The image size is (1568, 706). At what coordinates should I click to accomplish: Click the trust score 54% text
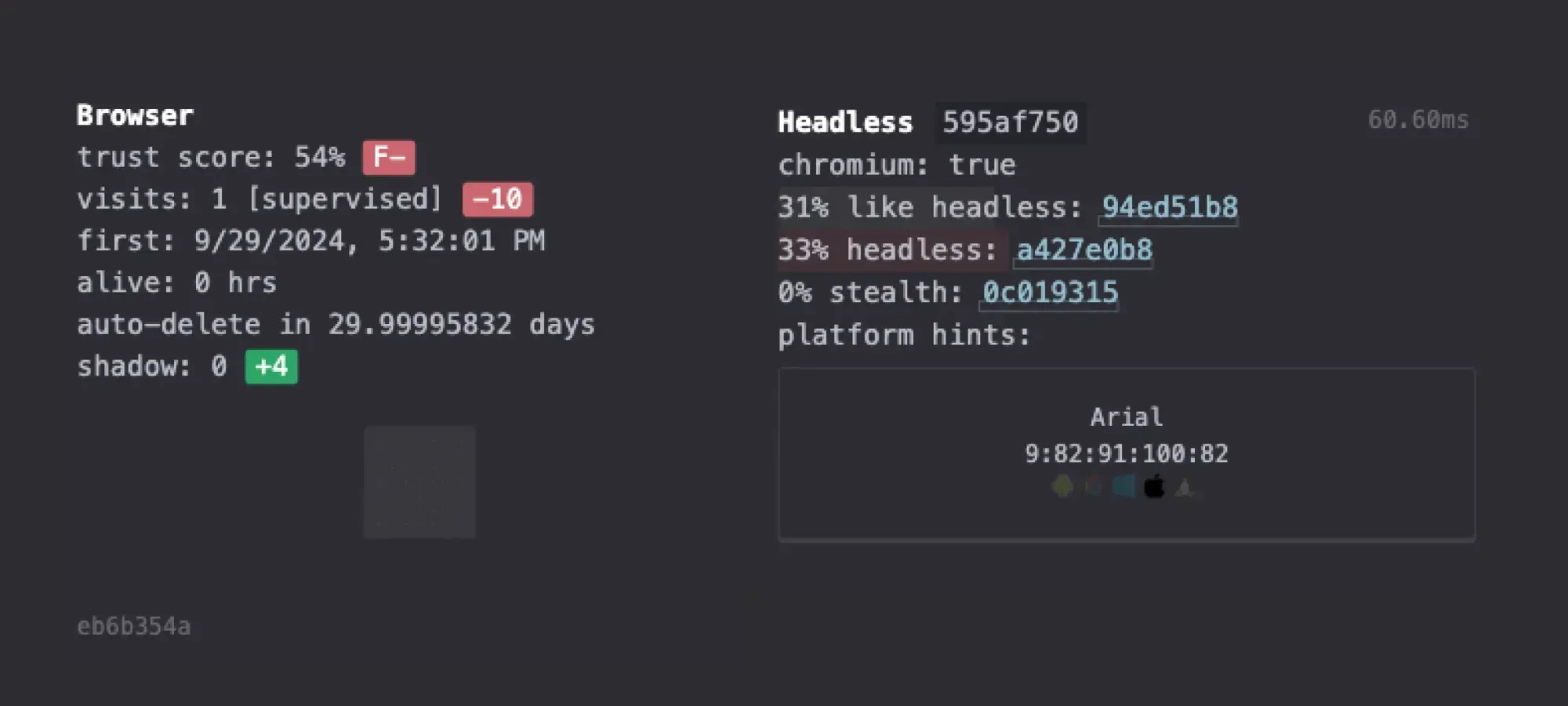click(x=211, y=158)
